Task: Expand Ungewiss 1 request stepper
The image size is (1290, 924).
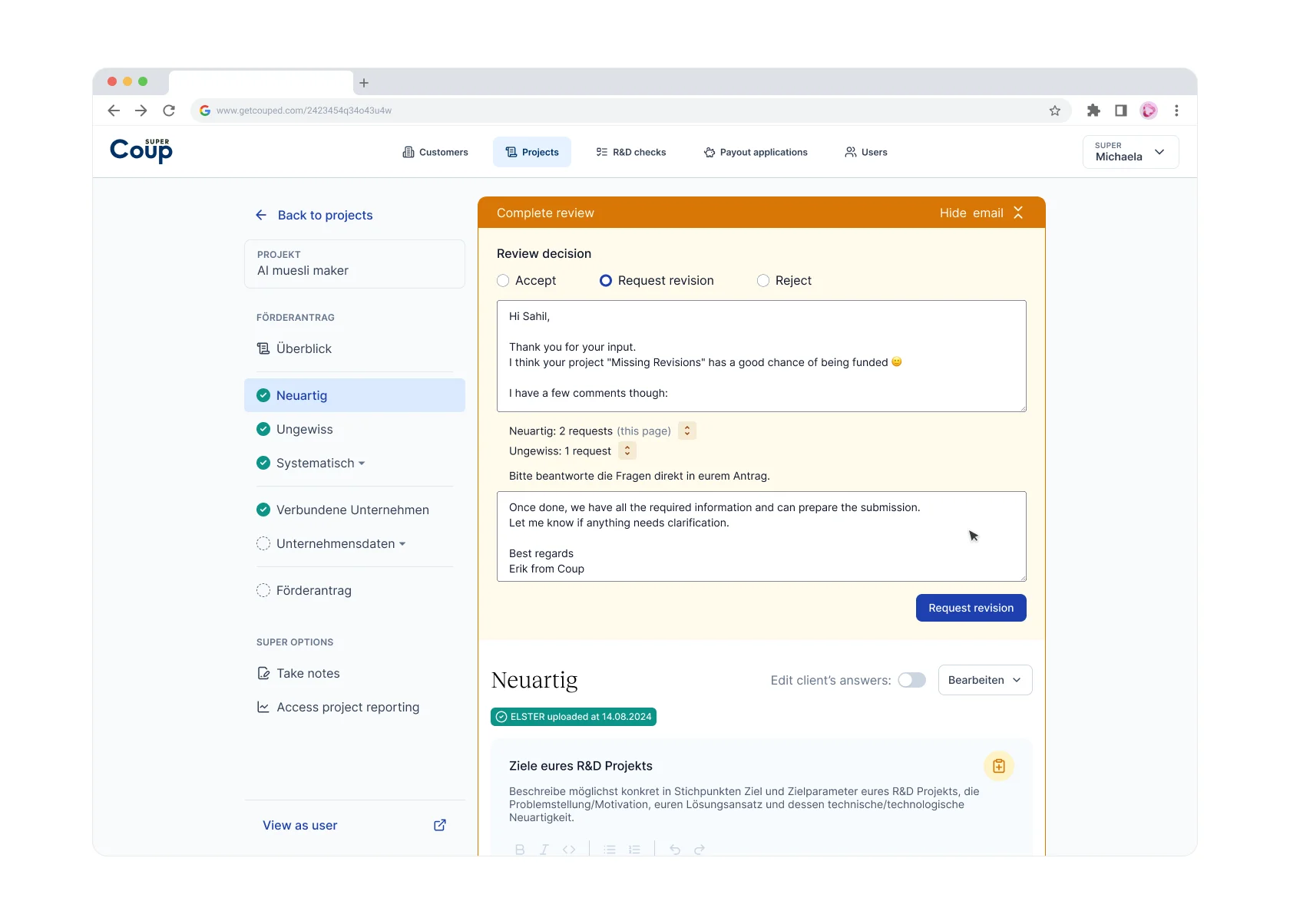Action: tap(627, 451)
